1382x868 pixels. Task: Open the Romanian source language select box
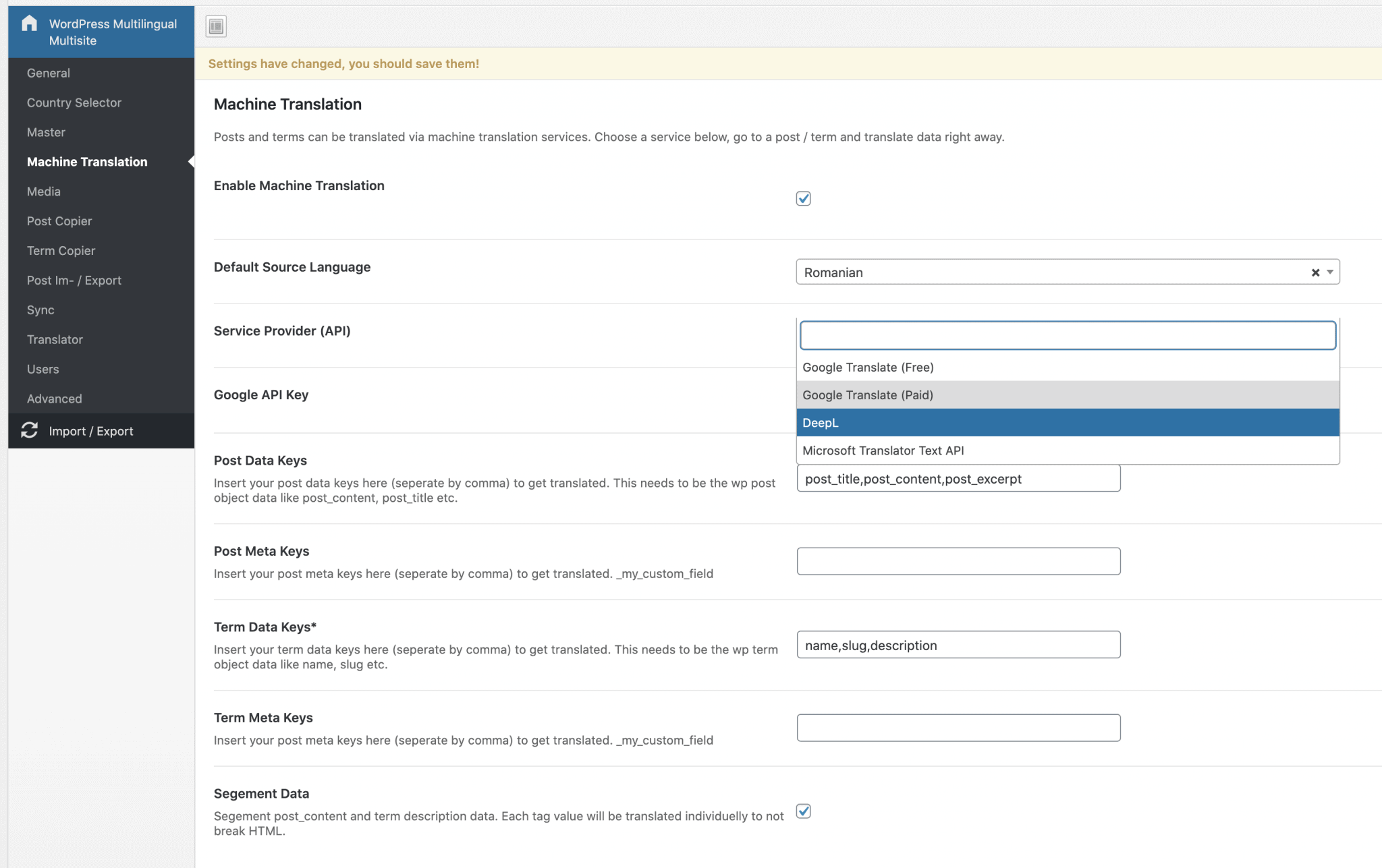click(1068, 272)
